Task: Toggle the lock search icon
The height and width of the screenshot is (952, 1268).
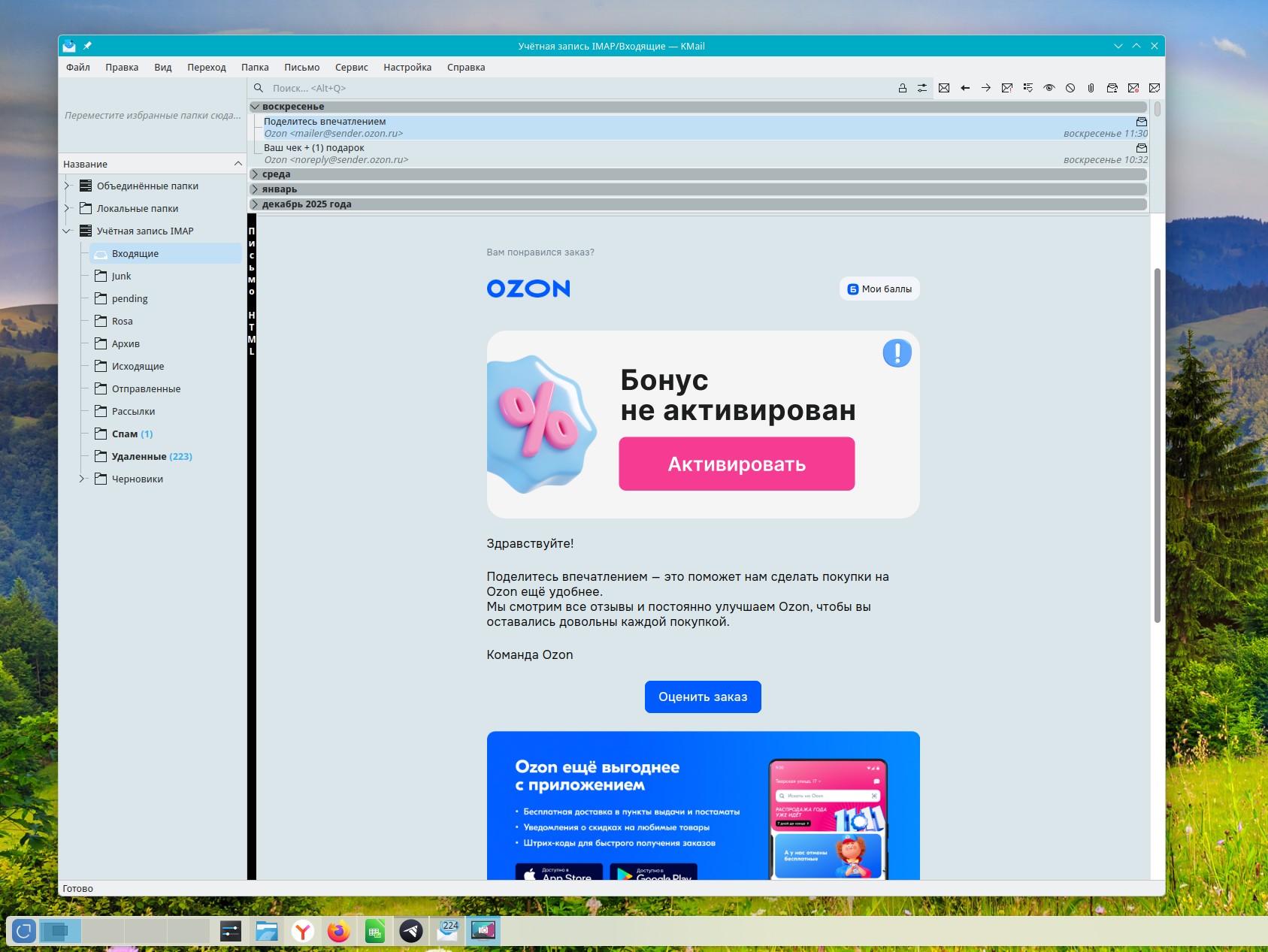Action: [x=902, y=88]
